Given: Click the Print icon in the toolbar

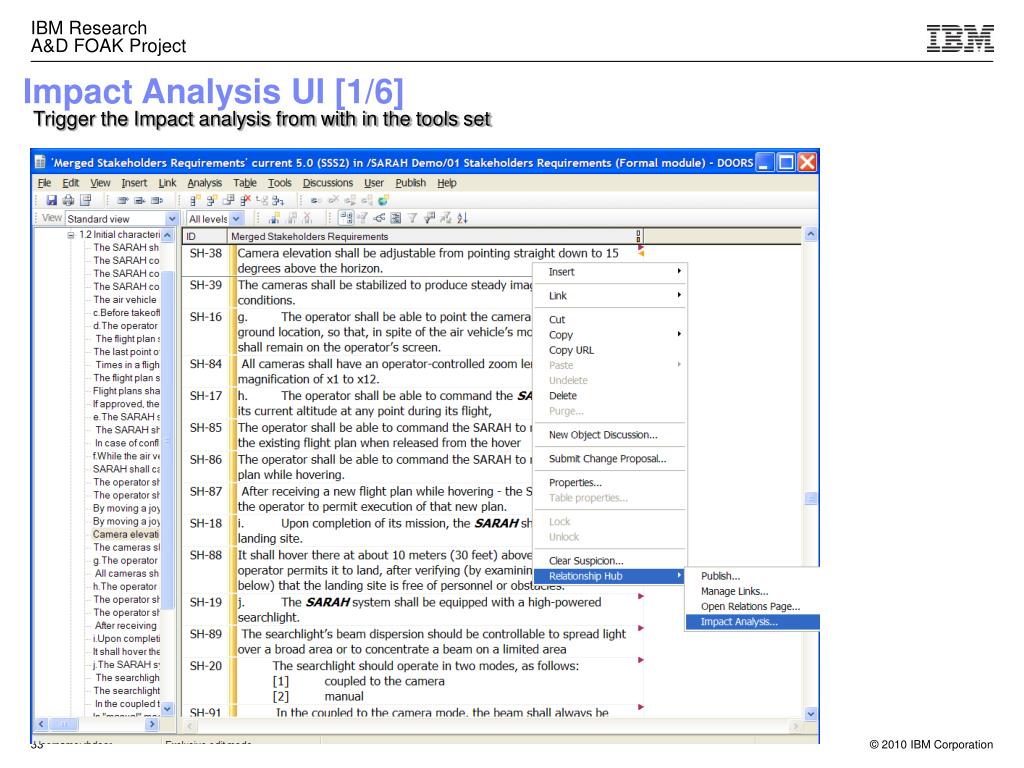Looking at the screenshot, I should coord(68,200).
